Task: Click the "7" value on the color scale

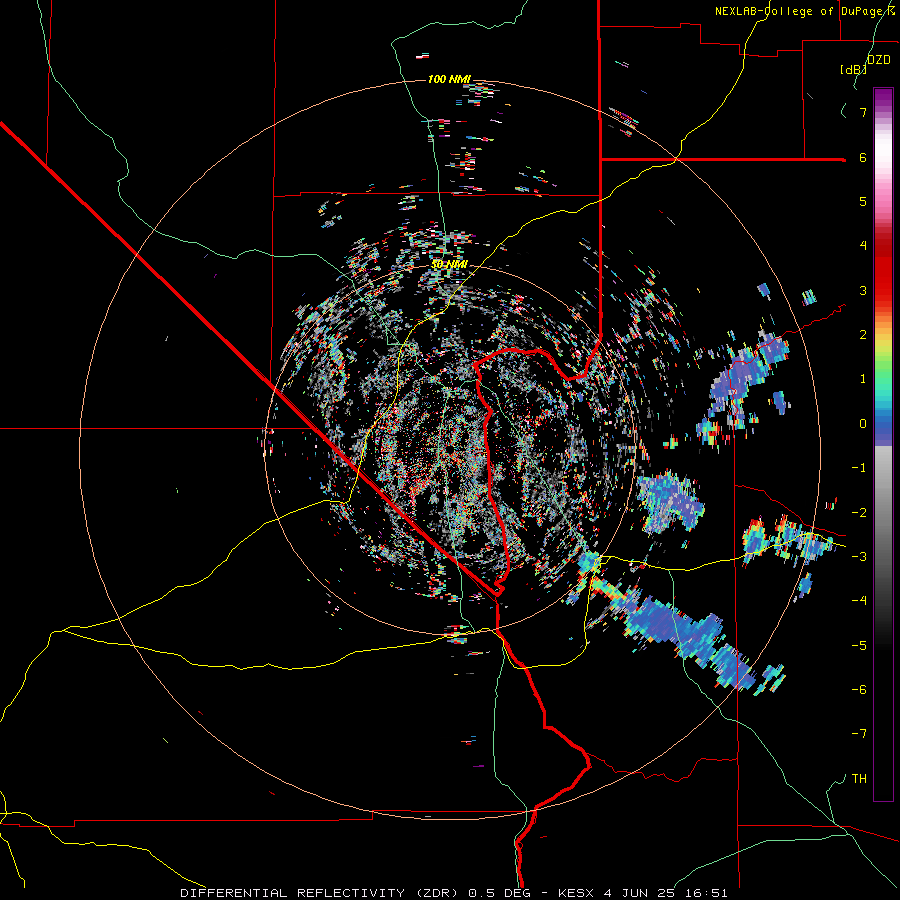Action: tap(863, 112)
